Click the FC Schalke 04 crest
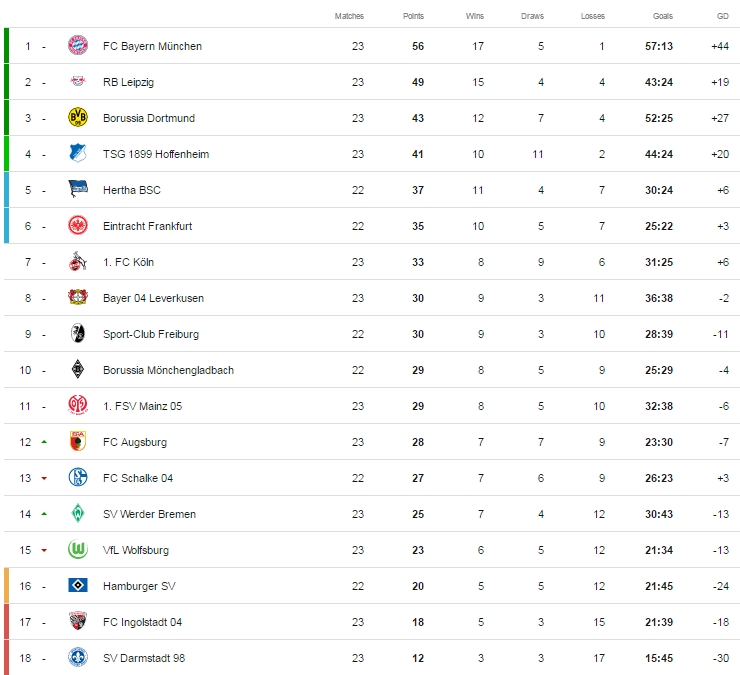This screenshot has height=675, width=740. (77, 478)
